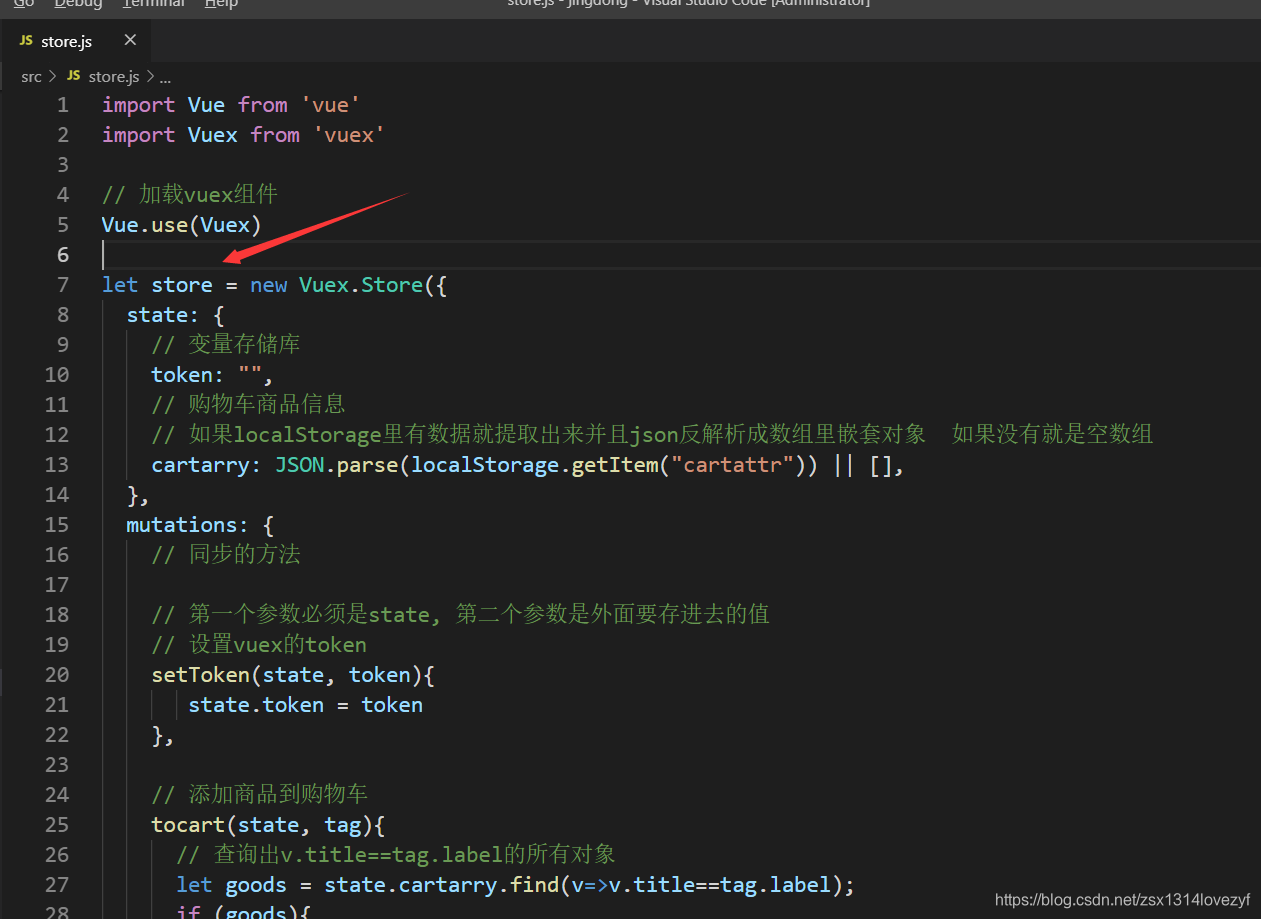This screenshot has height=919, width=1261.
Task: Click line number 20 in the gutter
Action: click(x=57, y=675)
